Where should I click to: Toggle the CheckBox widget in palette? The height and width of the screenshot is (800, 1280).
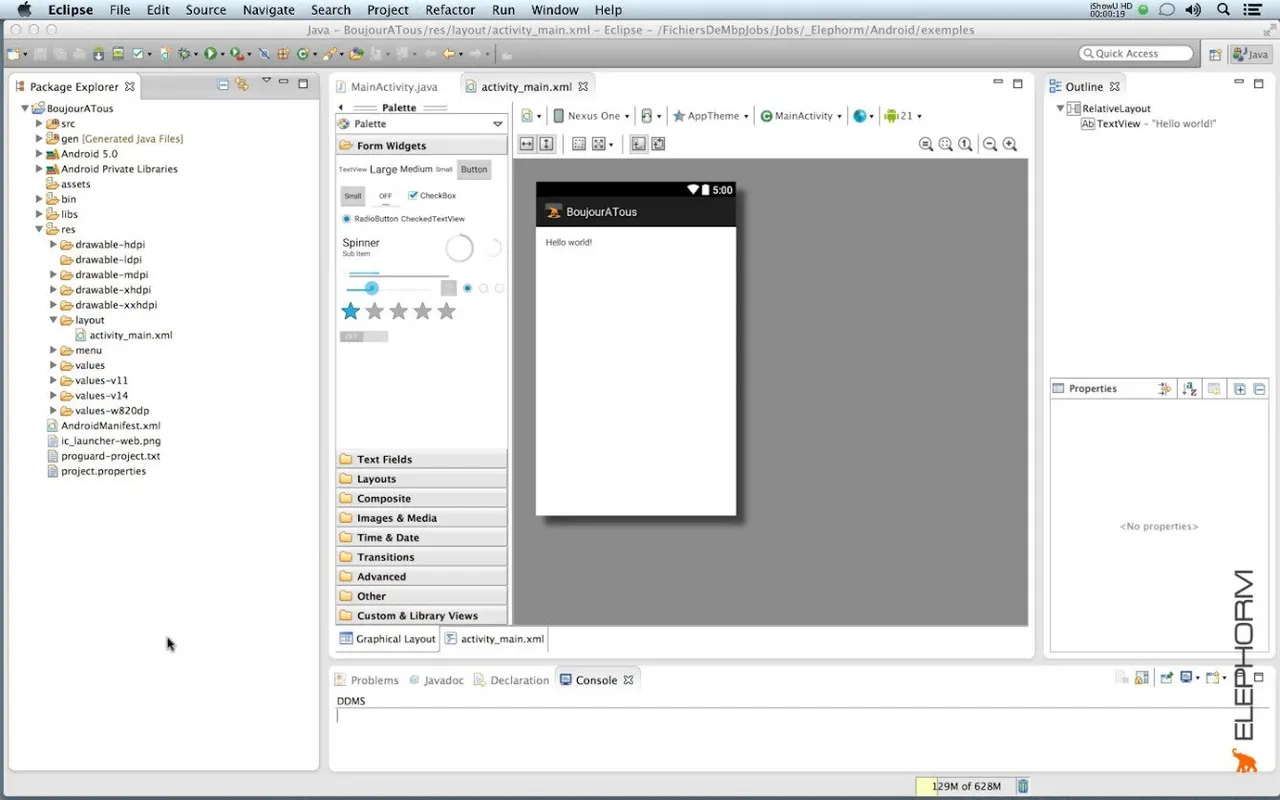click(432, 196)
